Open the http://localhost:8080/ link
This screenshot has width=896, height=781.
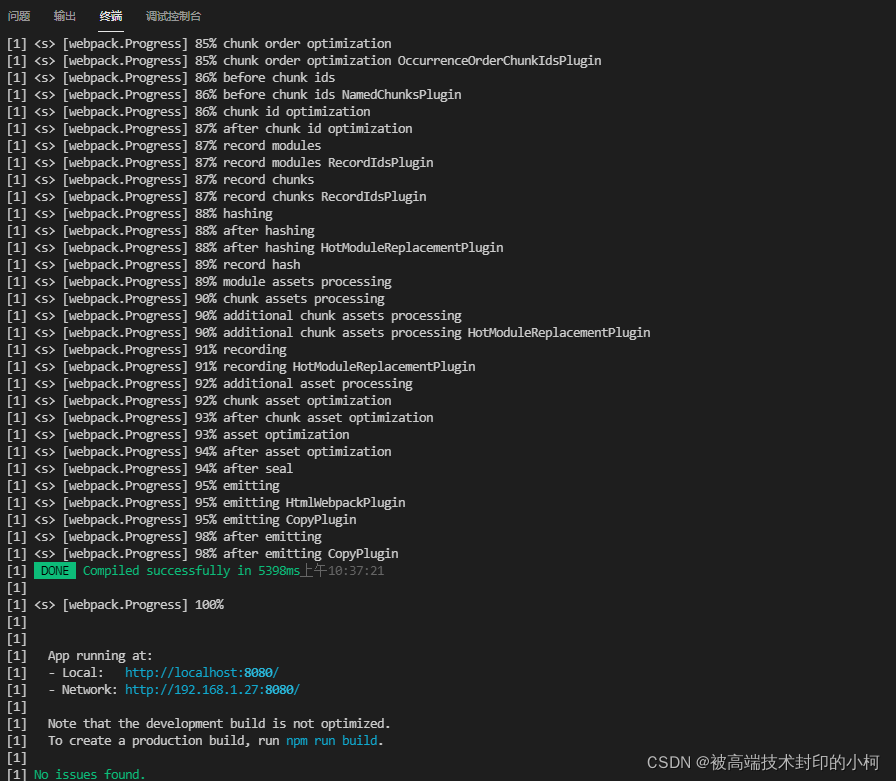pos(201,672)
